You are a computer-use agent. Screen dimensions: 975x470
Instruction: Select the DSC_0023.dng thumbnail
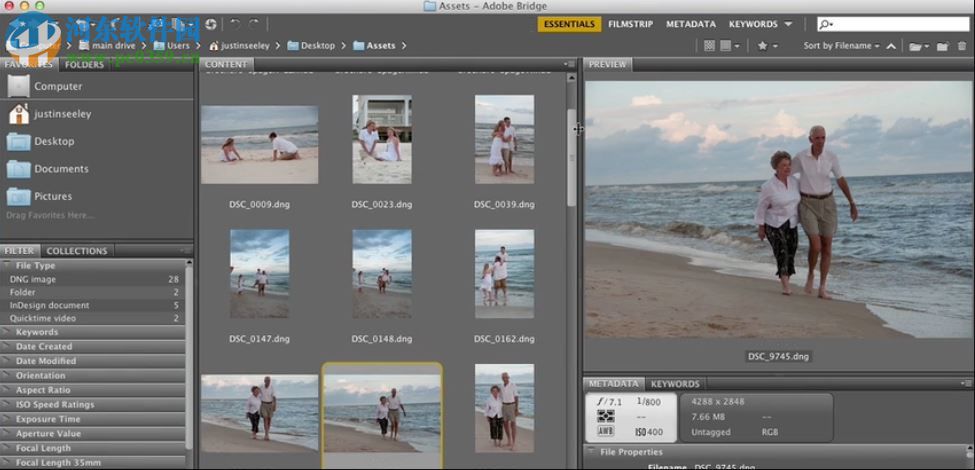click(x=382, y=139)
